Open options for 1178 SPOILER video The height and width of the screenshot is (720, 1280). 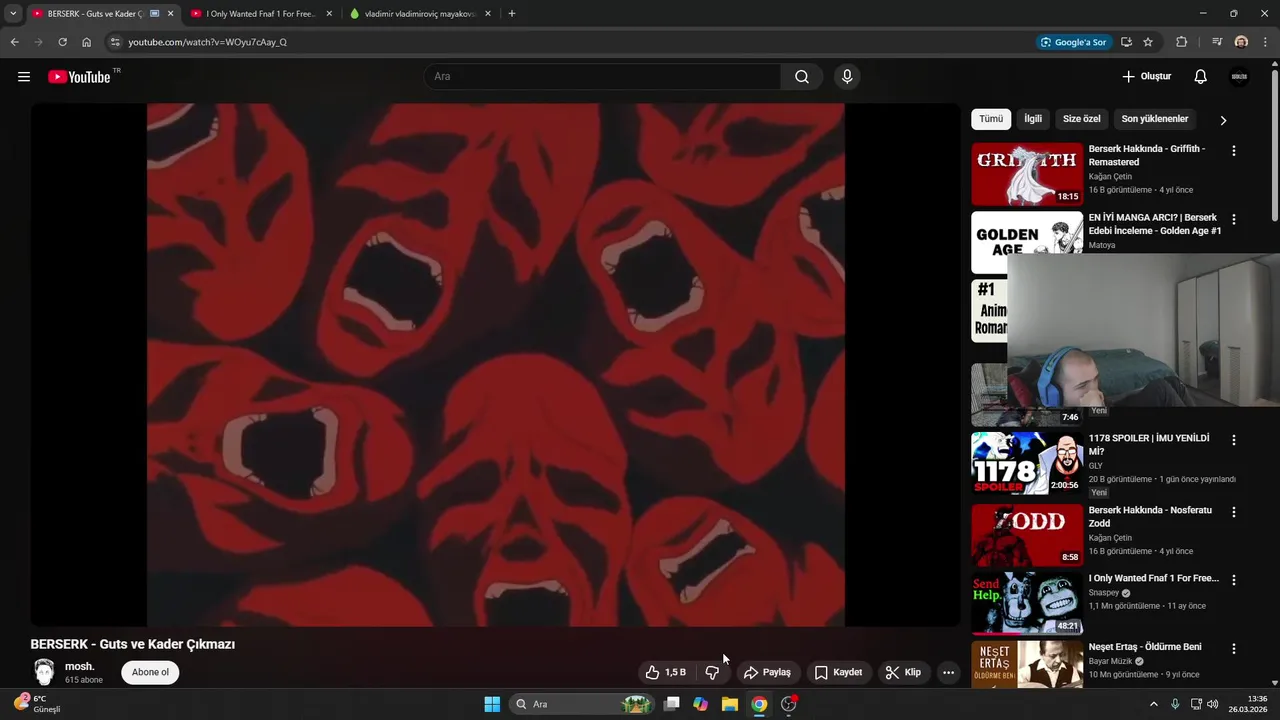tap(1233, 440)
